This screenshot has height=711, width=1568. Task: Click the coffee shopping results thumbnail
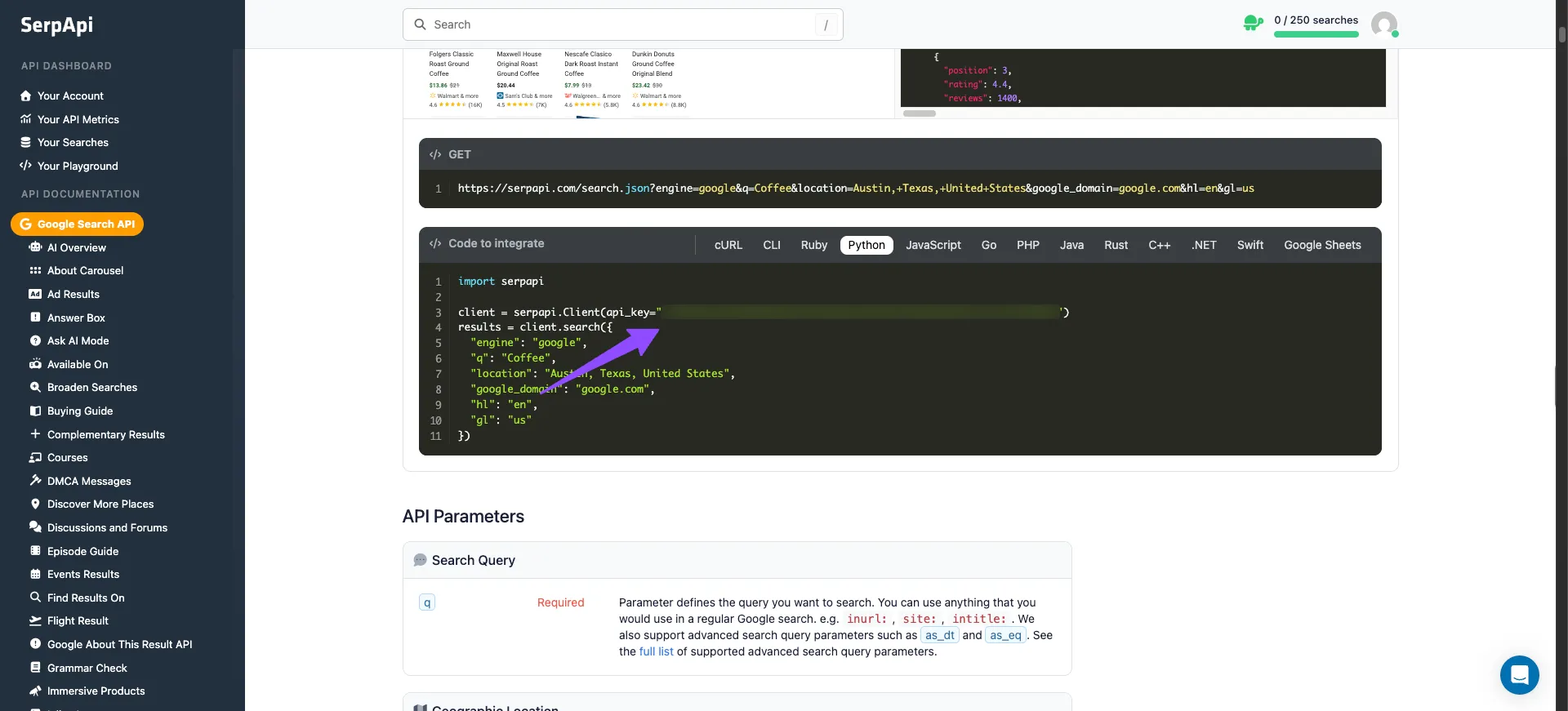(558, 83)
